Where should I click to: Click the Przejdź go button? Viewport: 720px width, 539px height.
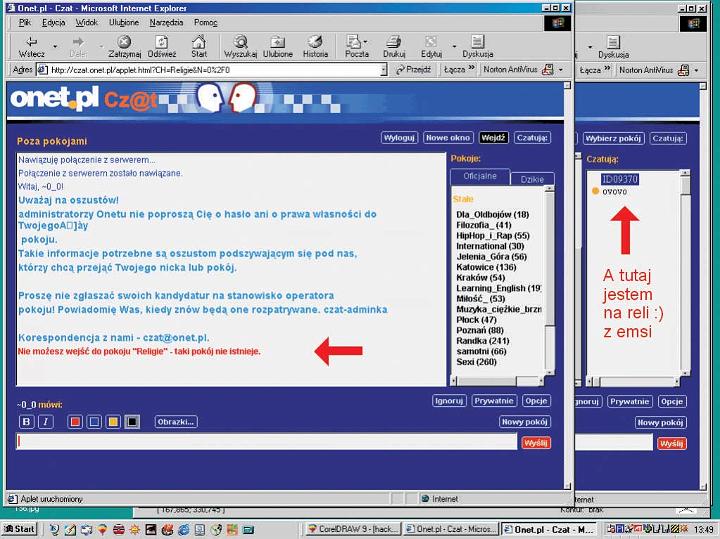(413, 70)
